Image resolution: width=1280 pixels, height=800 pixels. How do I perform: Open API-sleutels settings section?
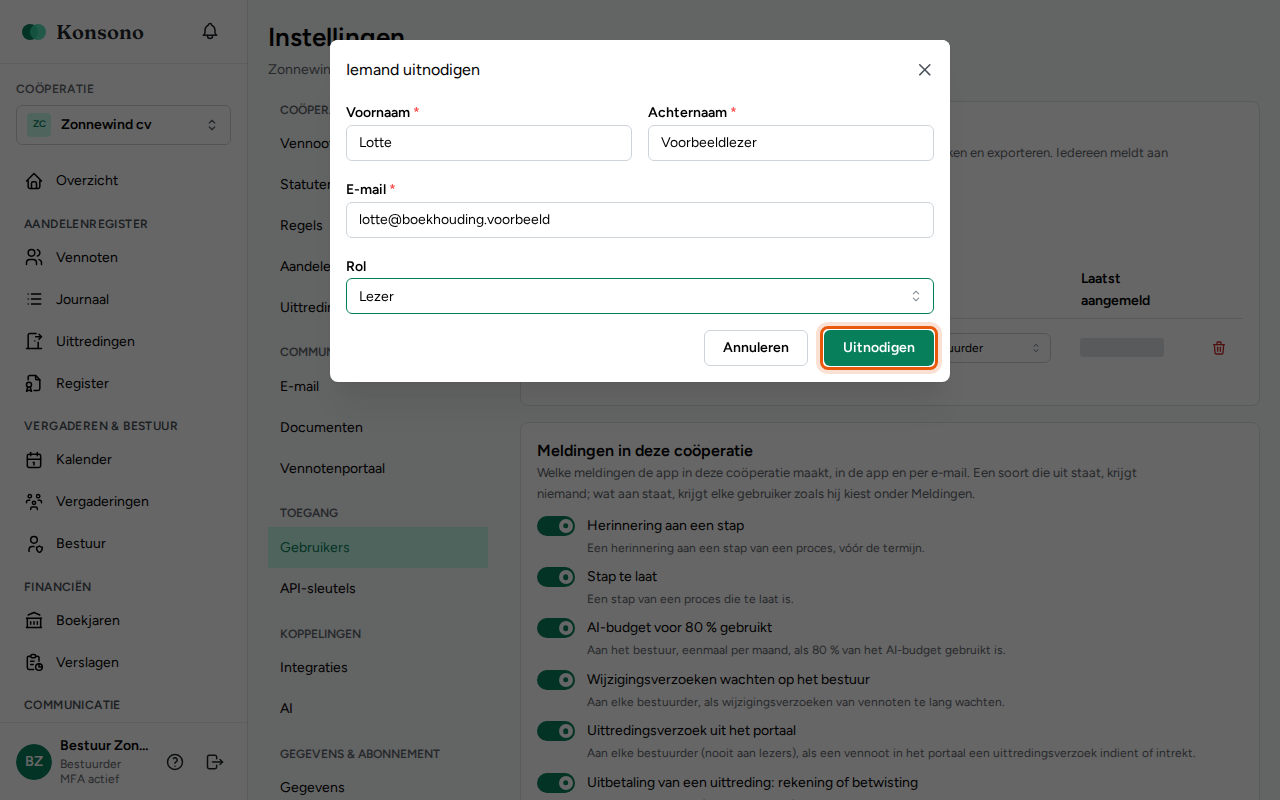click(x=378, y=589)
